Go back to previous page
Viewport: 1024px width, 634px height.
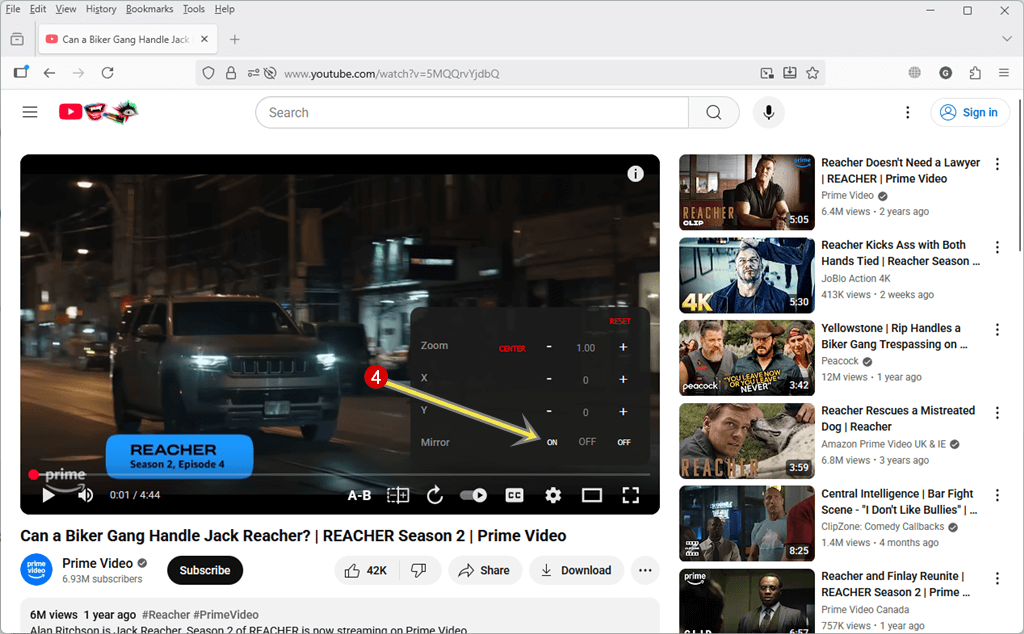pos(49,72)
